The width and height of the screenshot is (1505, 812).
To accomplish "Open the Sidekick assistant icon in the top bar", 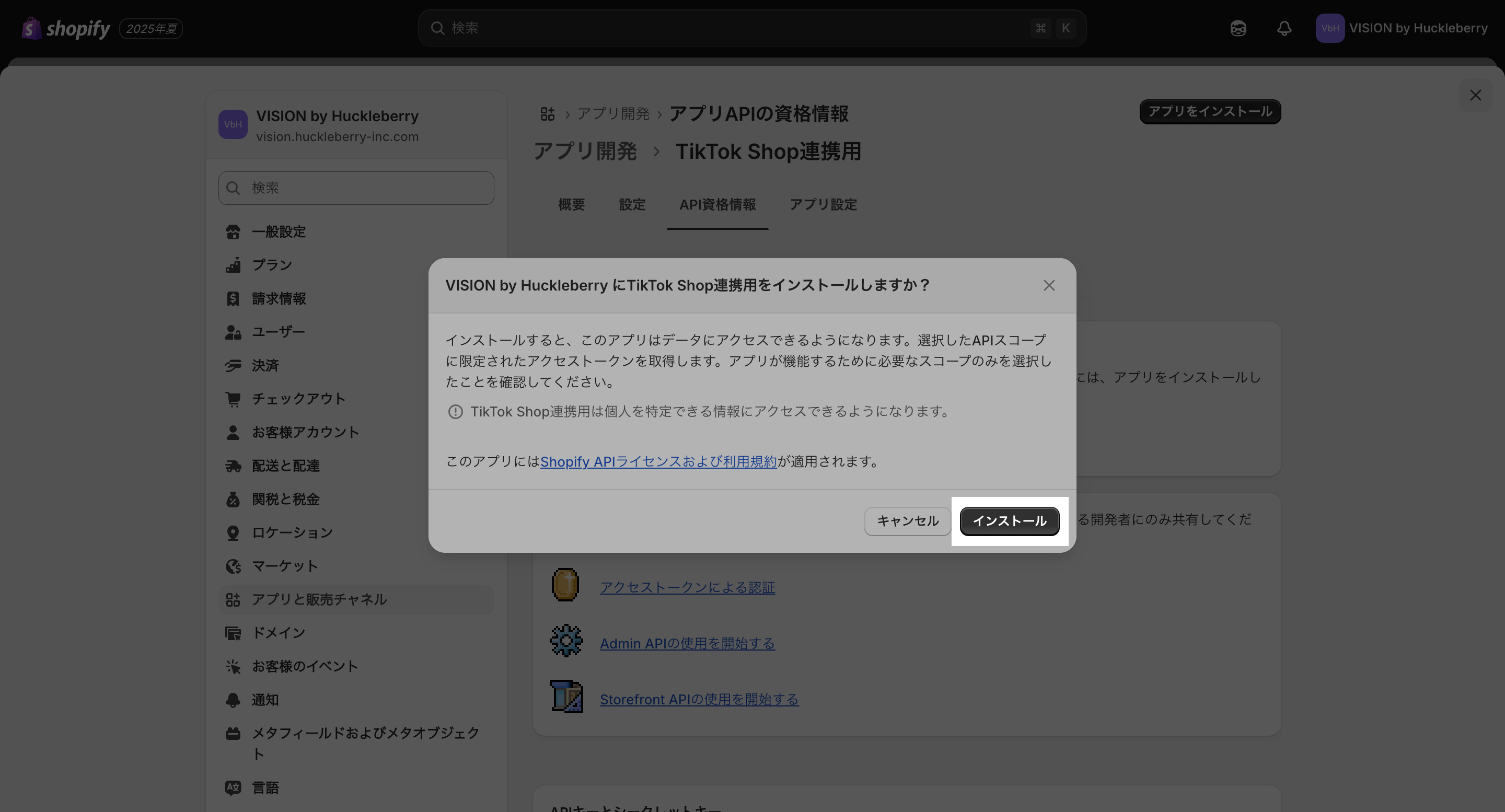I will [x=1238, y=28].
